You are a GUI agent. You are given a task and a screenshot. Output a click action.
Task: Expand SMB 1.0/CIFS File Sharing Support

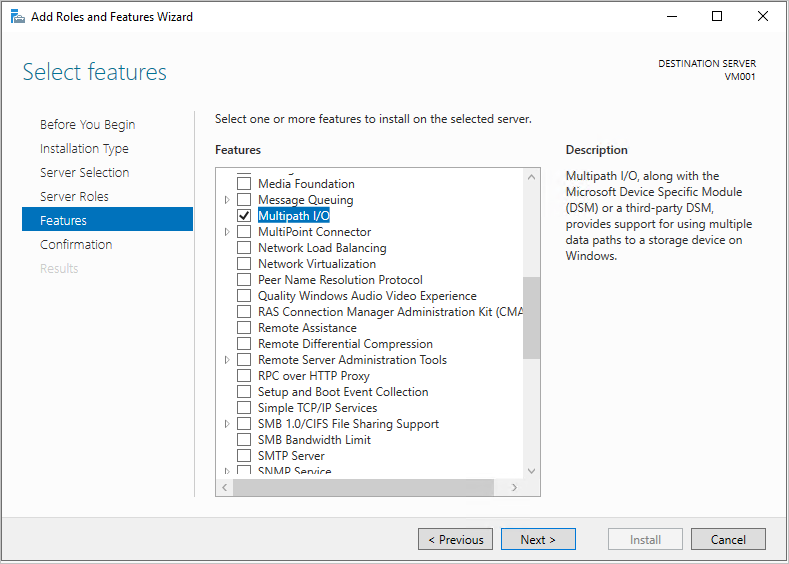[227, 424]
